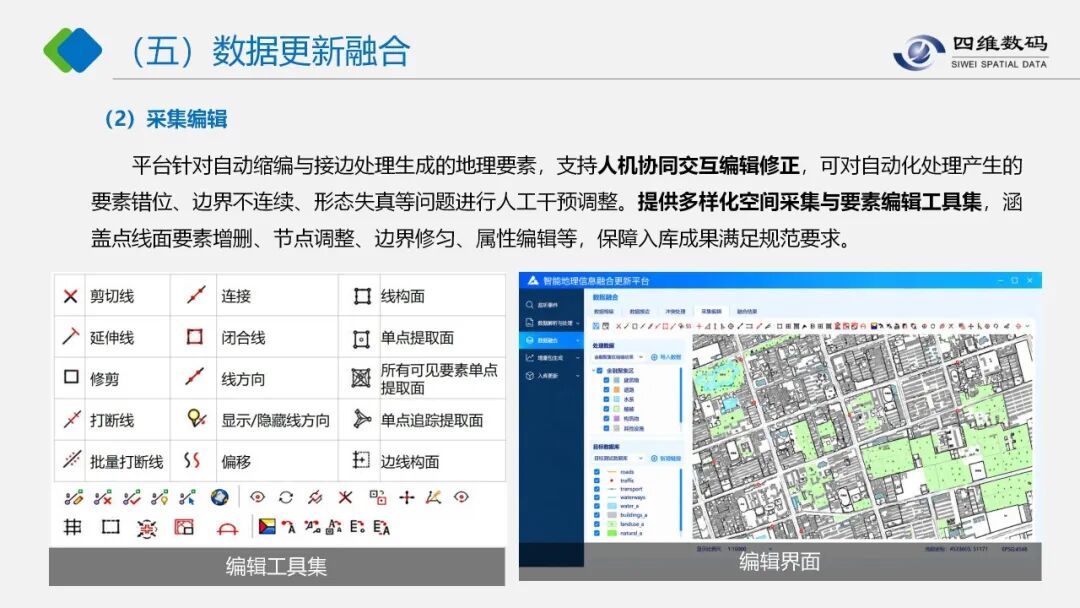1080x608 pixels.
Task: Open the first tab before 数据接边
Action: tap(603, 311)
